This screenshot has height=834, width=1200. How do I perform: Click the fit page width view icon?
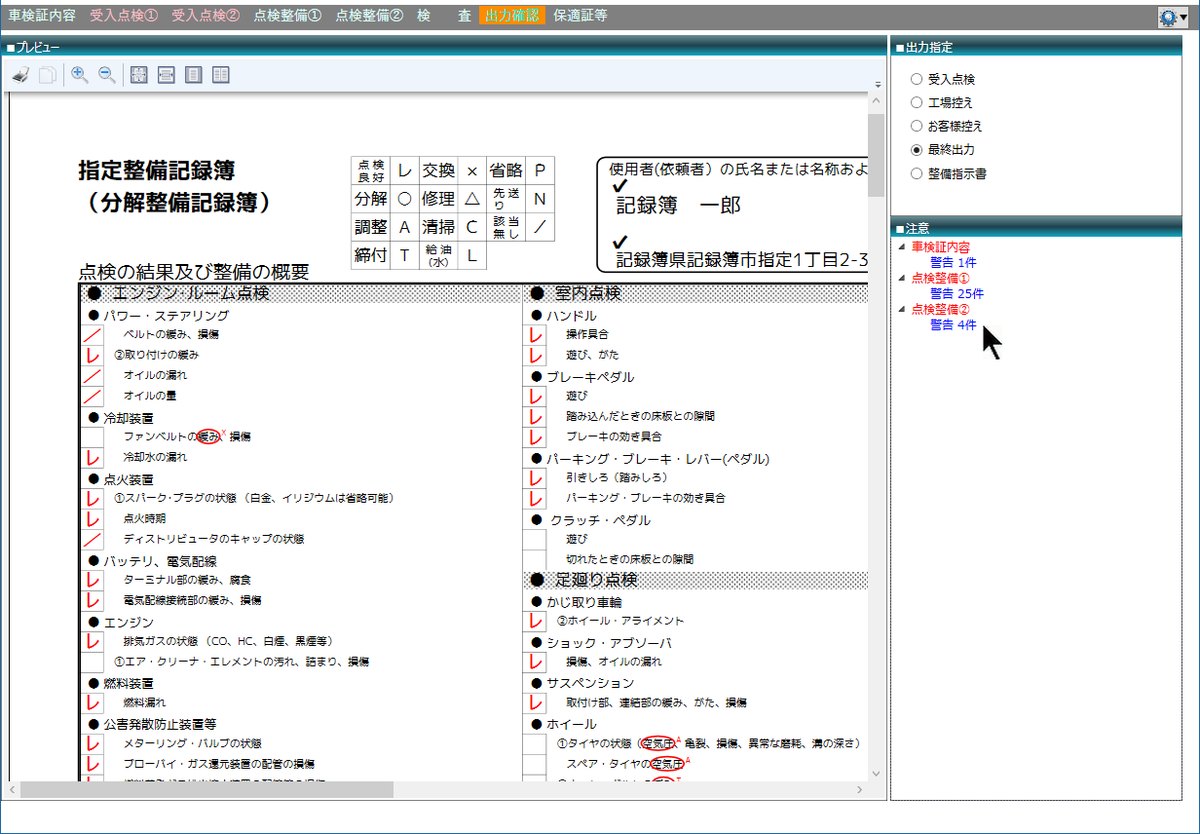pyautogui.click(x=167, y=75)
